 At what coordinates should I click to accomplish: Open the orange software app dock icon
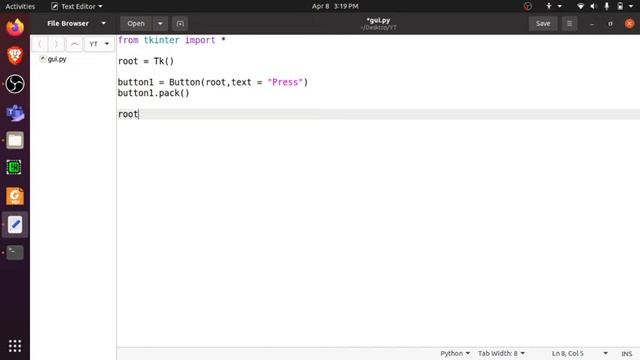[15, 196]
